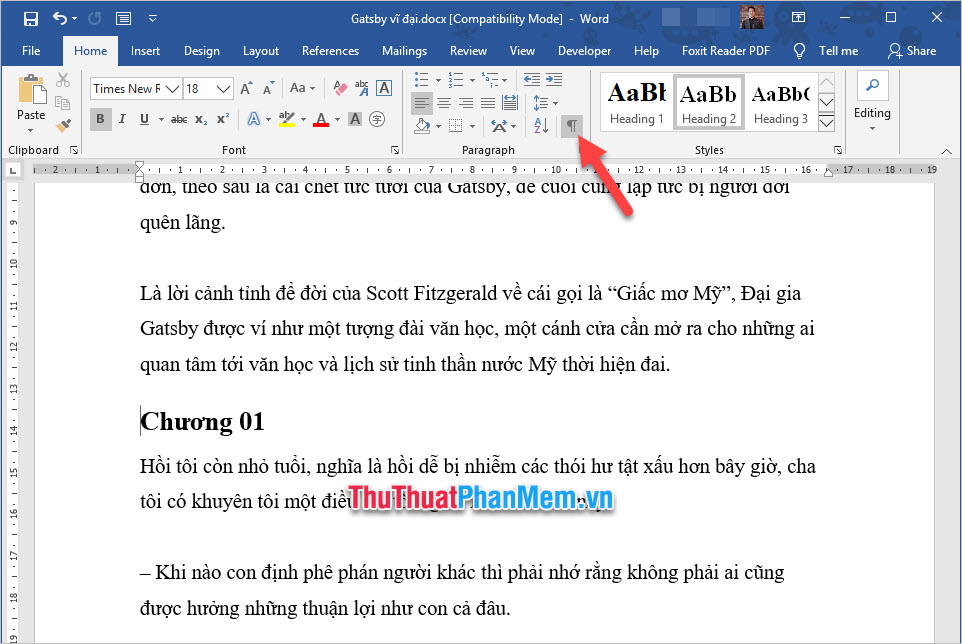Justify the paragraph text

(487, 103)
